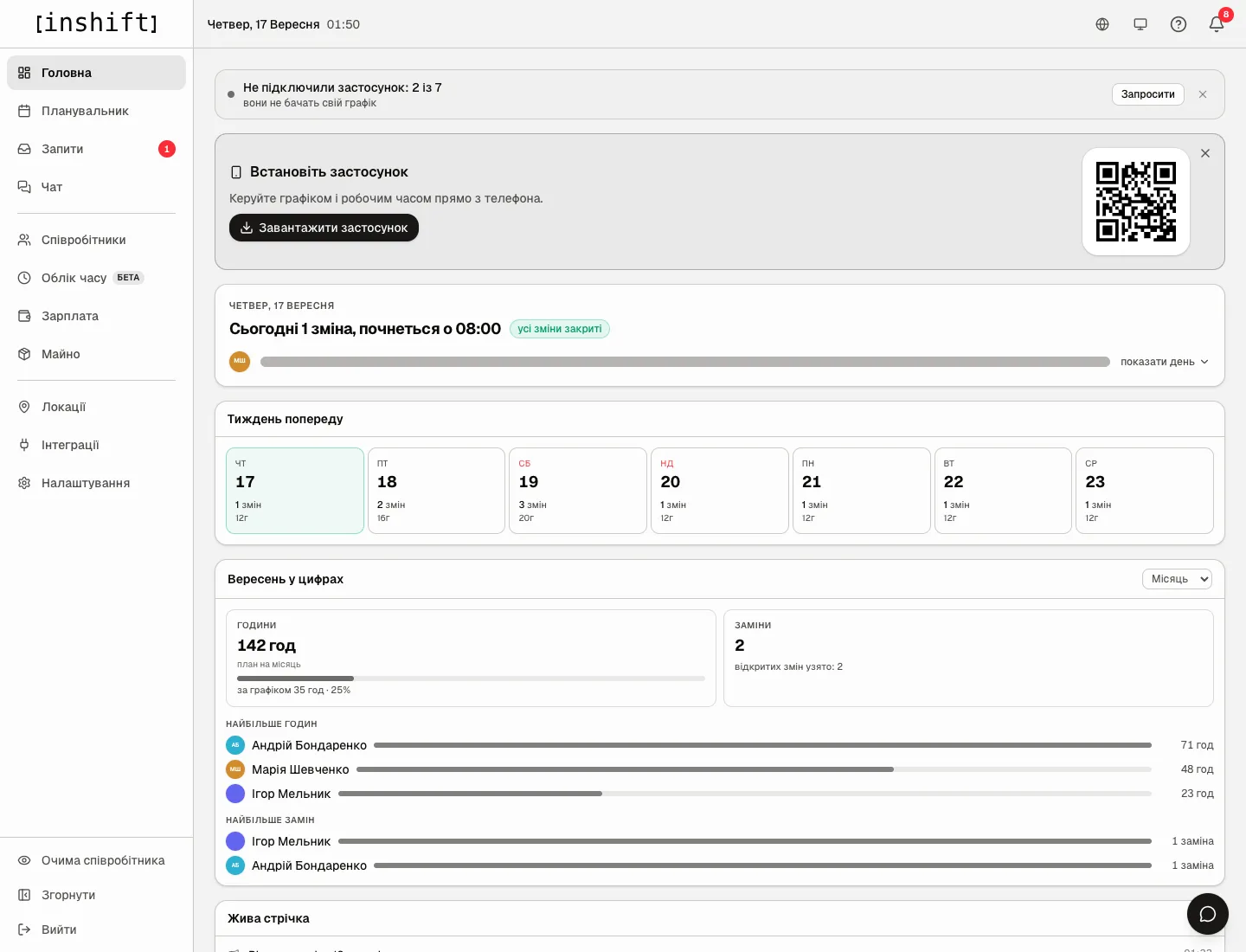Viewport: 1246px width, 952px height.
Task: Click today's shift timeline bar
Action: [x=685, y=362]
